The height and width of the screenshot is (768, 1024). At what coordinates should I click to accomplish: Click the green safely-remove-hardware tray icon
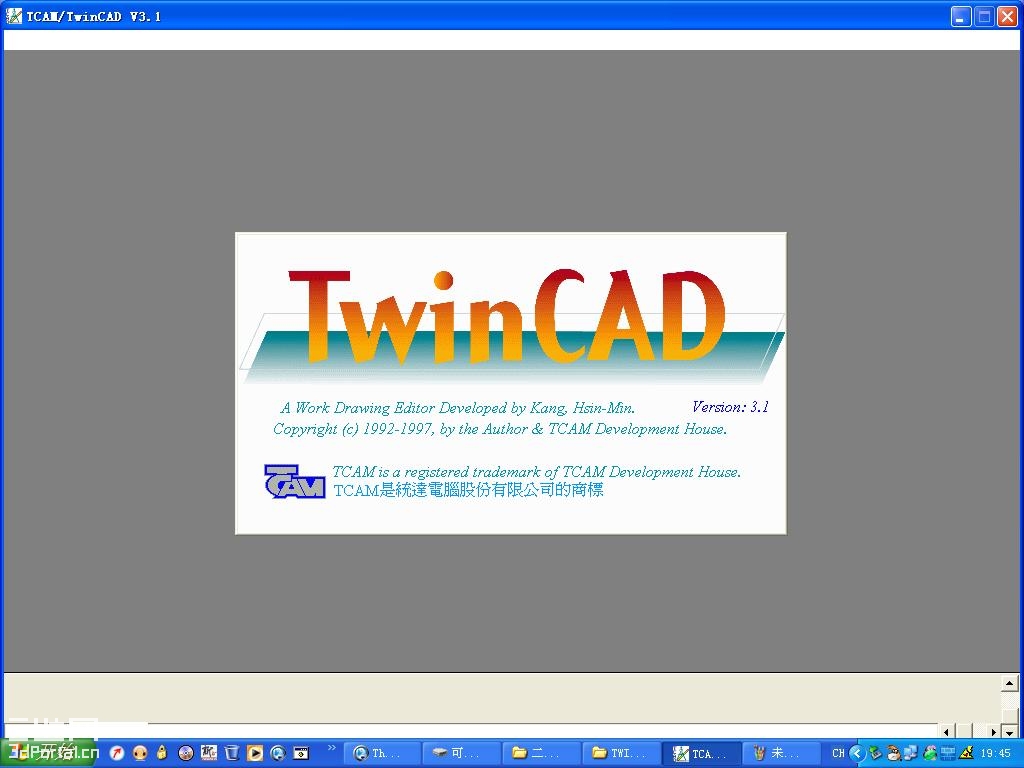(x=875, y=753)
